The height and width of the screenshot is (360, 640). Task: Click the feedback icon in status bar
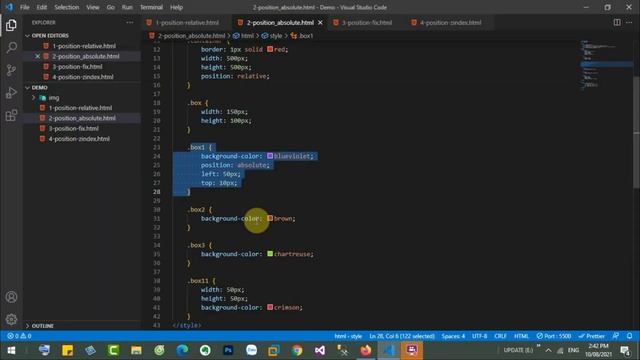616,336
